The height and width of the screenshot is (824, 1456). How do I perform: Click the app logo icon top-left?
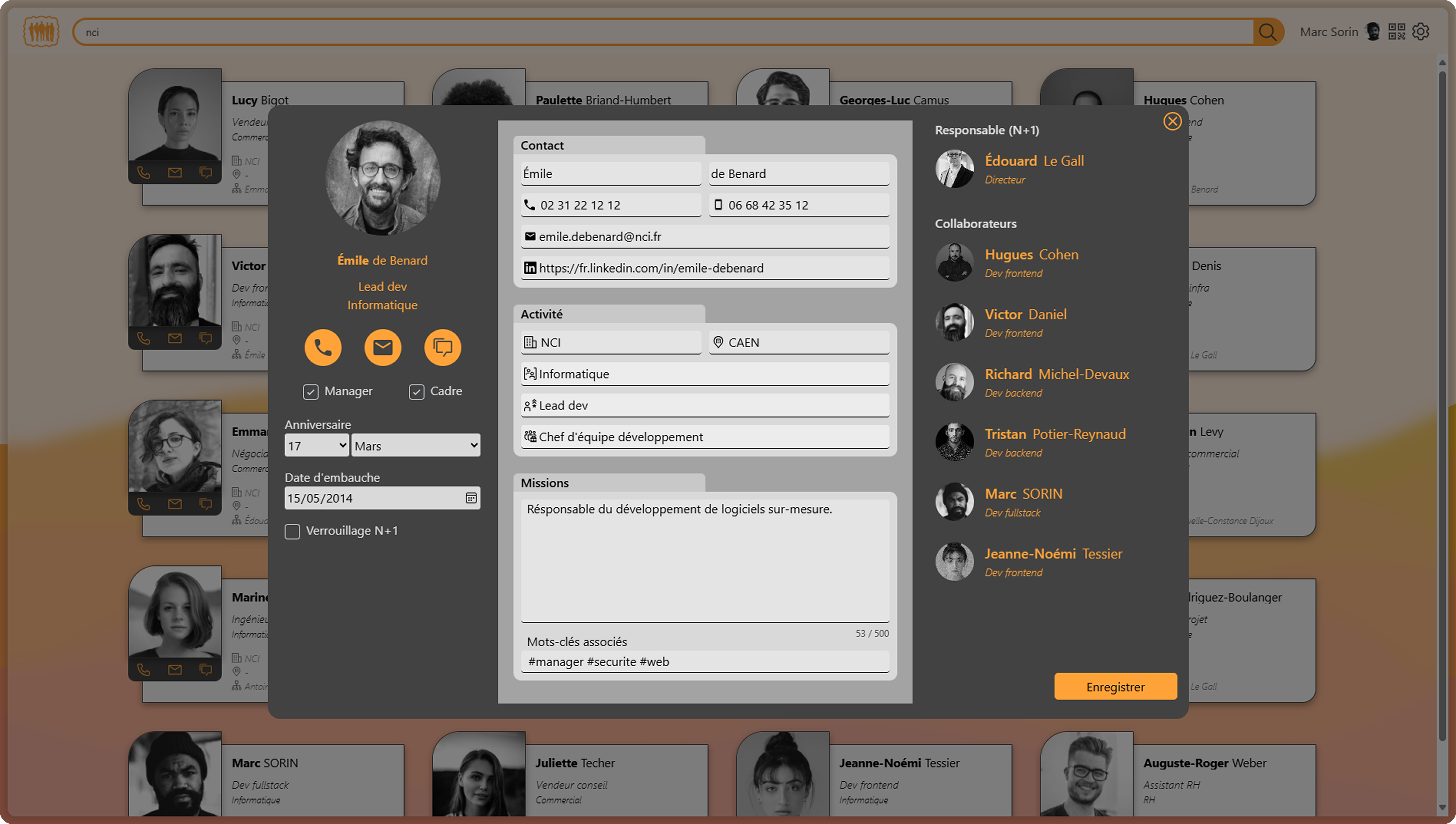41,32
